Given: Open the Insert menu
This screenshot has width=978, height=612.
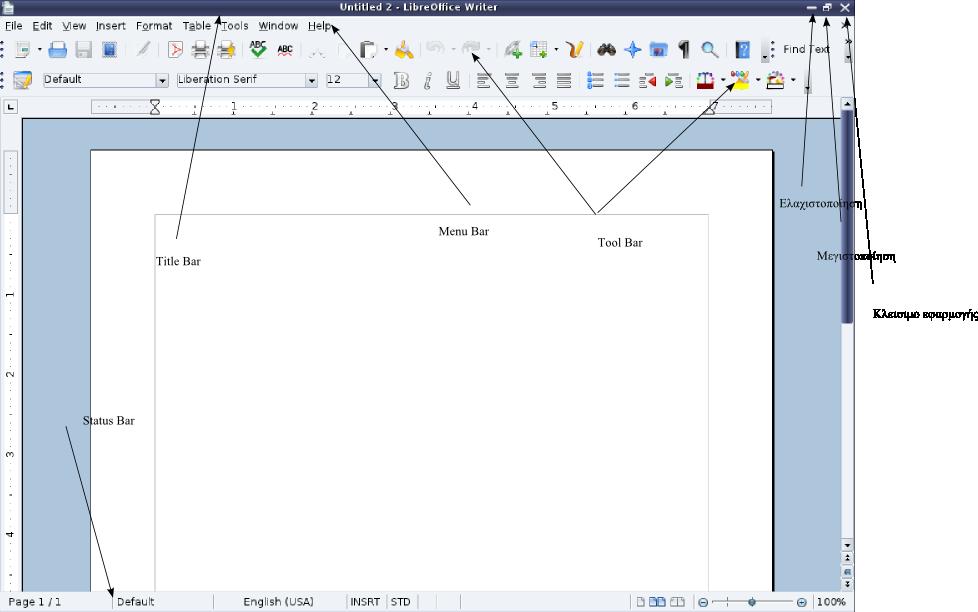Looking at the screenshot, I should (x=110, y=26).
